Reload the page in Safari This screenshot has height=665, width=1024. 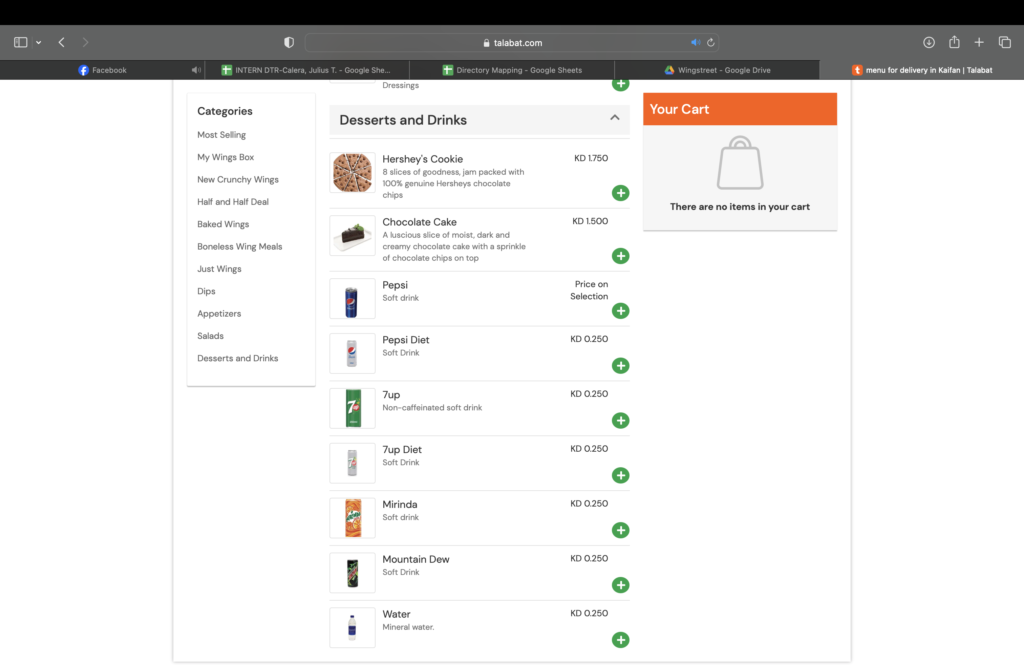click(x=711, y=43)
